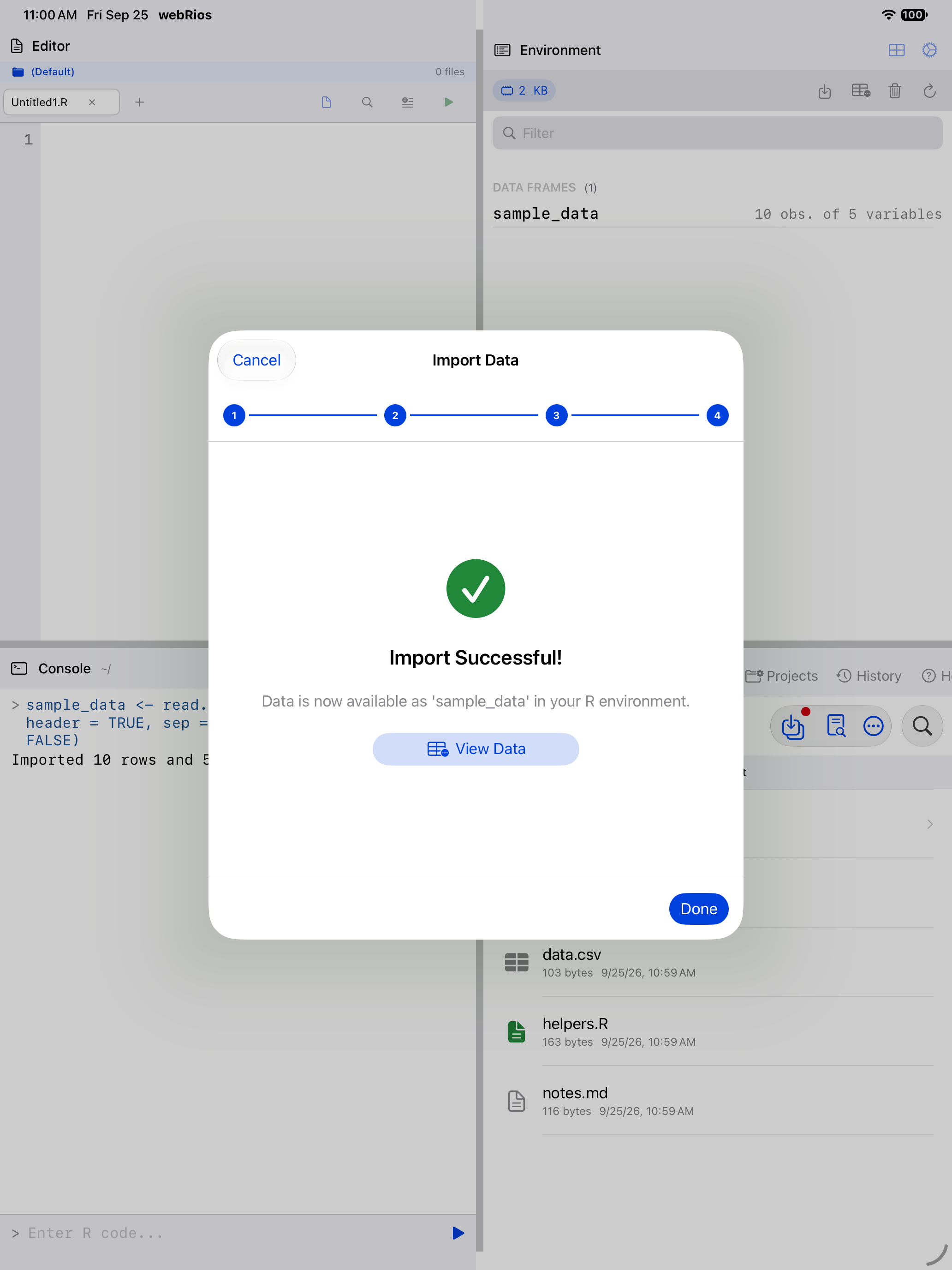This screenshot has height=1270, width=952.
Task: Click the files import icon with red badge
Action: [x=794, y=726]
